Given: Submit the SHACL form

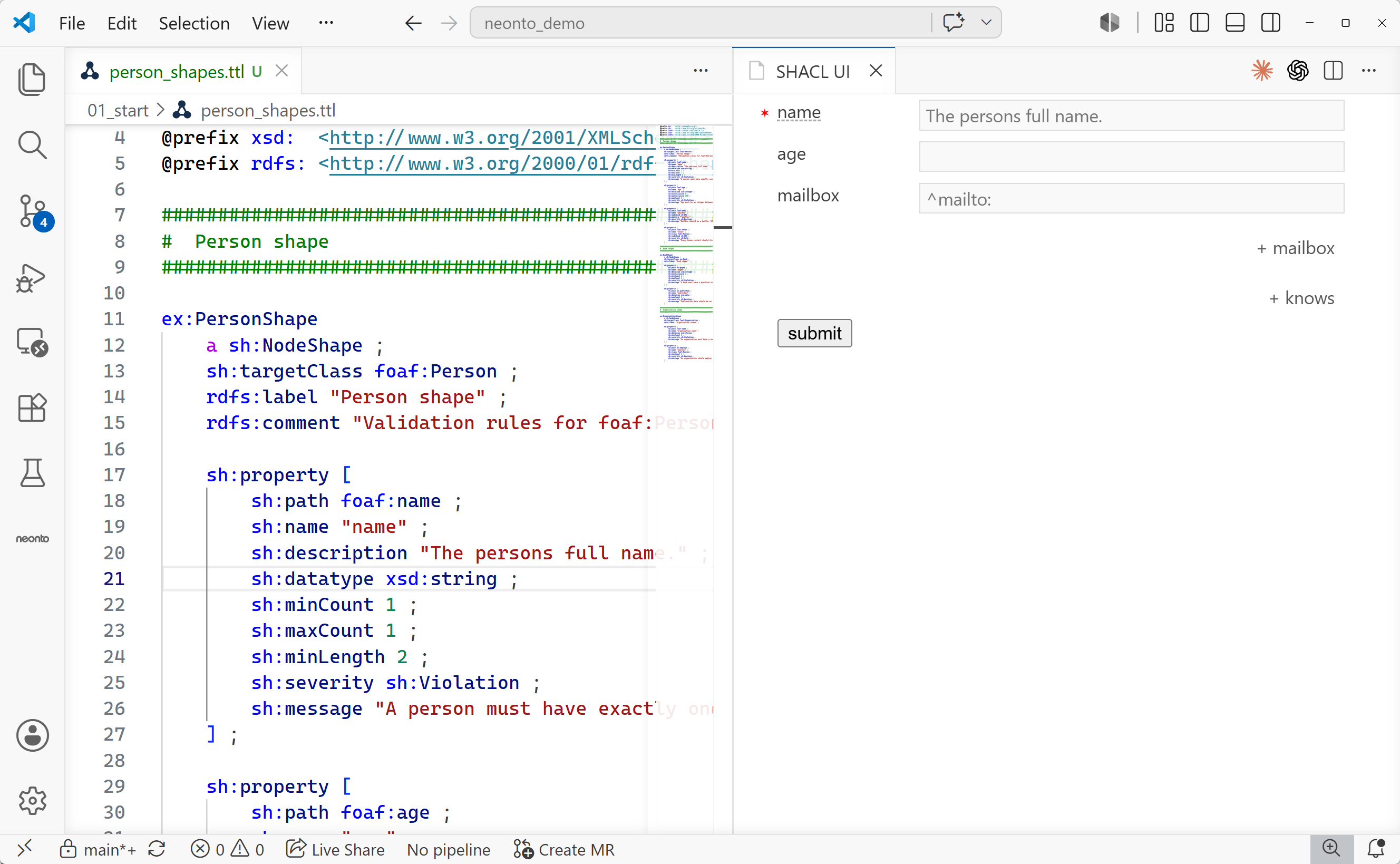Looking at the screenshot, I should click(814, 333).
